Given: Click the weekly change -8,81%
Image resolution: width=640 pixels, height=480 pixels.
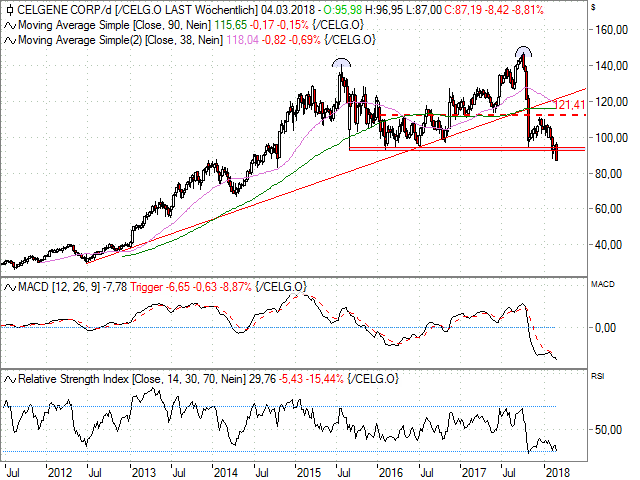Looking at the screenshot, I should click(x=527, y=10).
